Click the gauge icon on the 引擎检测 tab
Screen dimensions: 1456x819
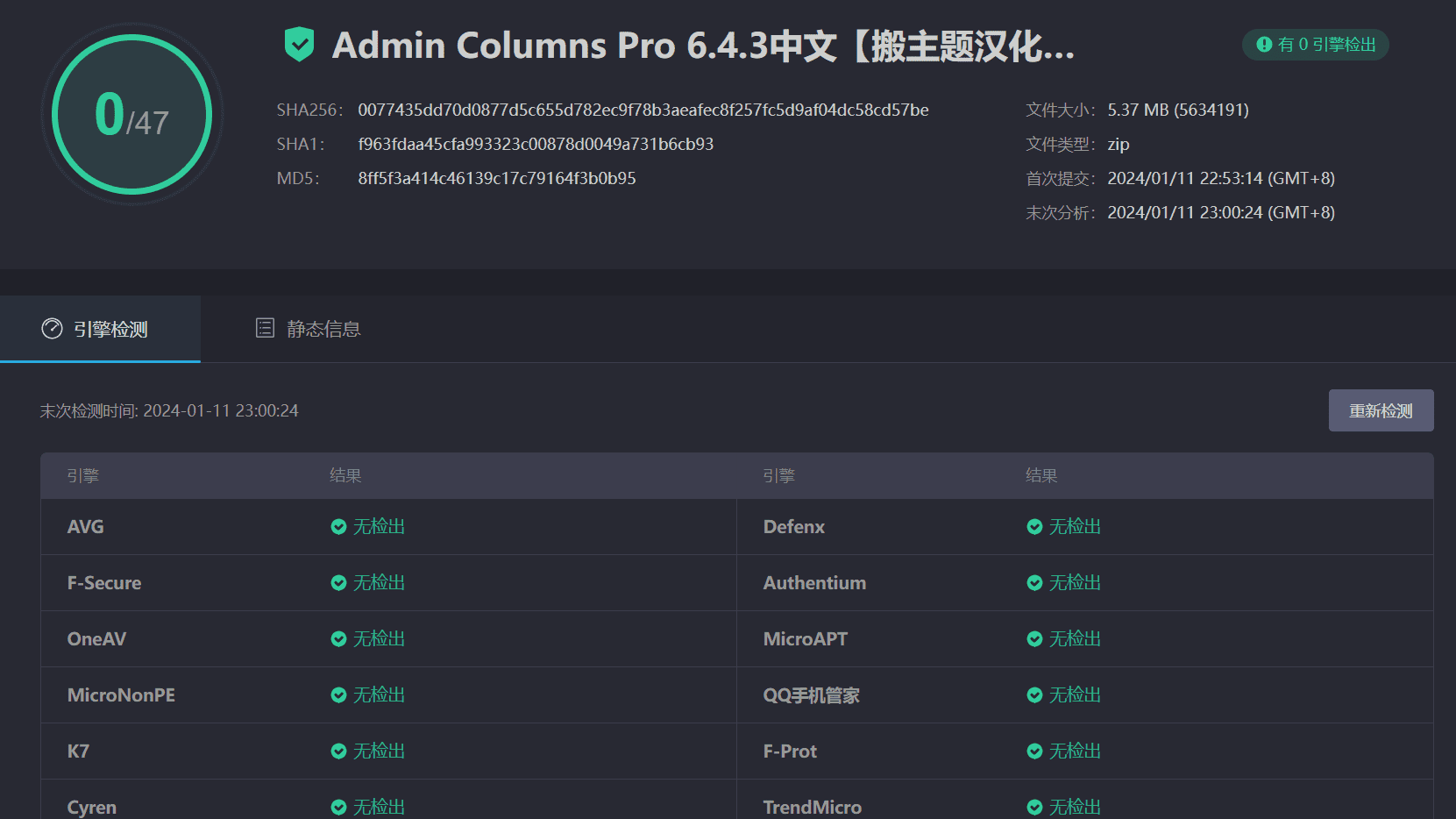52,329
